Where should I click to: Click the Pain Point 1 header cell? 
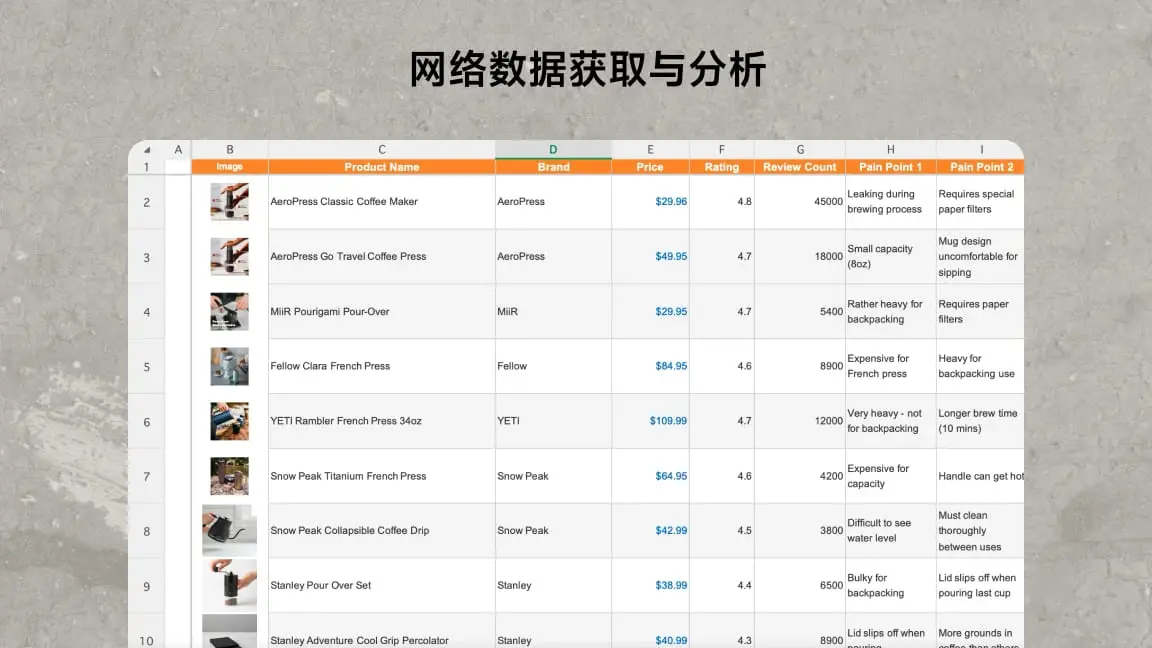coord(890,167)
